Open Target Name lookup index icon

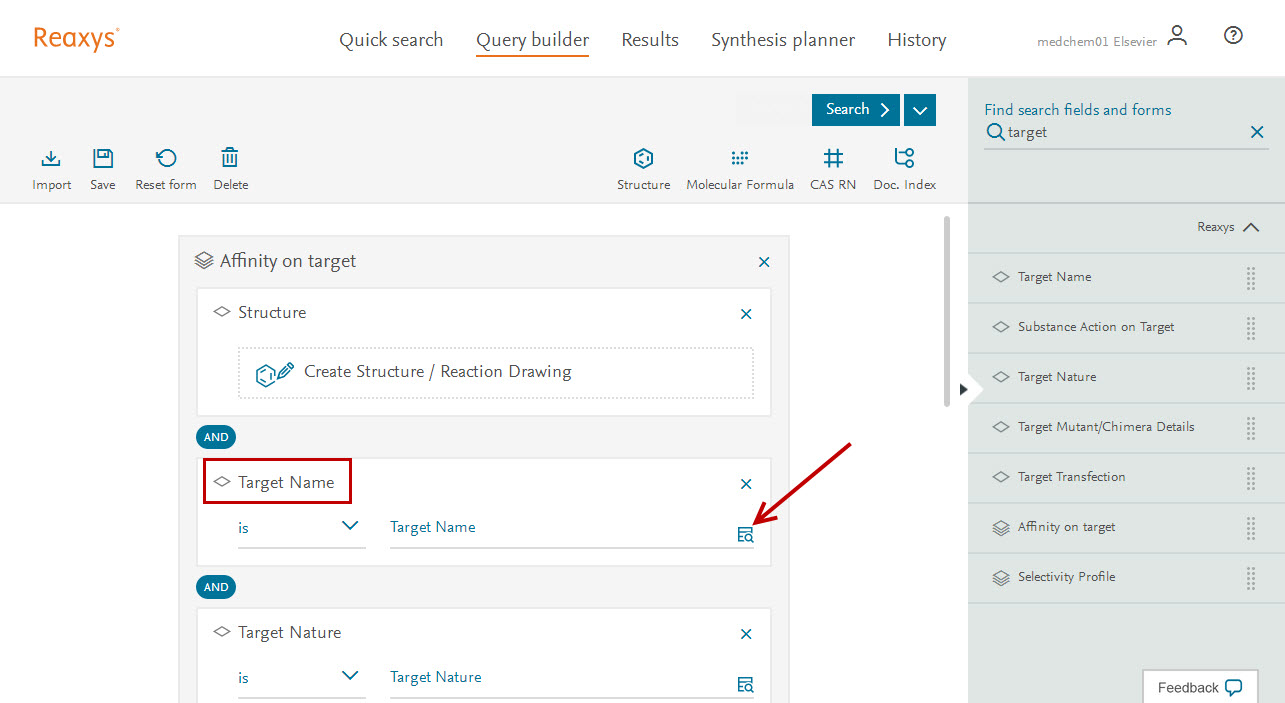745,535
